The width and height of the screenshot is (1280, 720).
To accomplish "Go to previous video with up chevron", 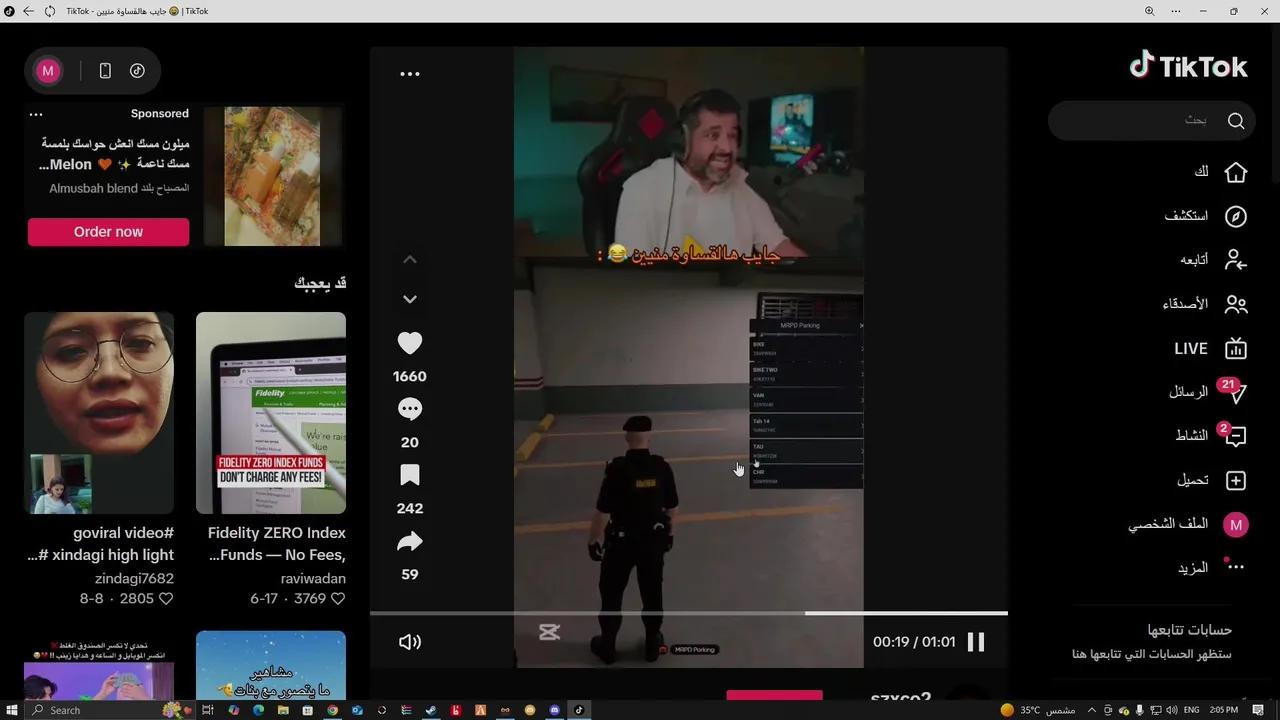I will (x=410, y=259).
